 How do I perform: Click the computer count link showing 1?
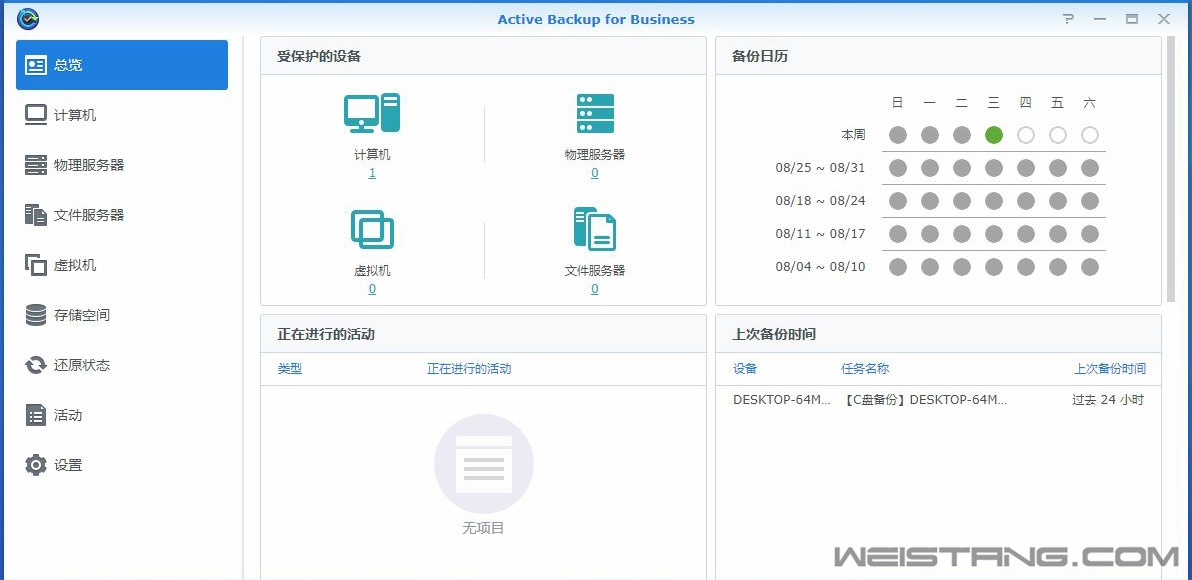pos(372,173)
